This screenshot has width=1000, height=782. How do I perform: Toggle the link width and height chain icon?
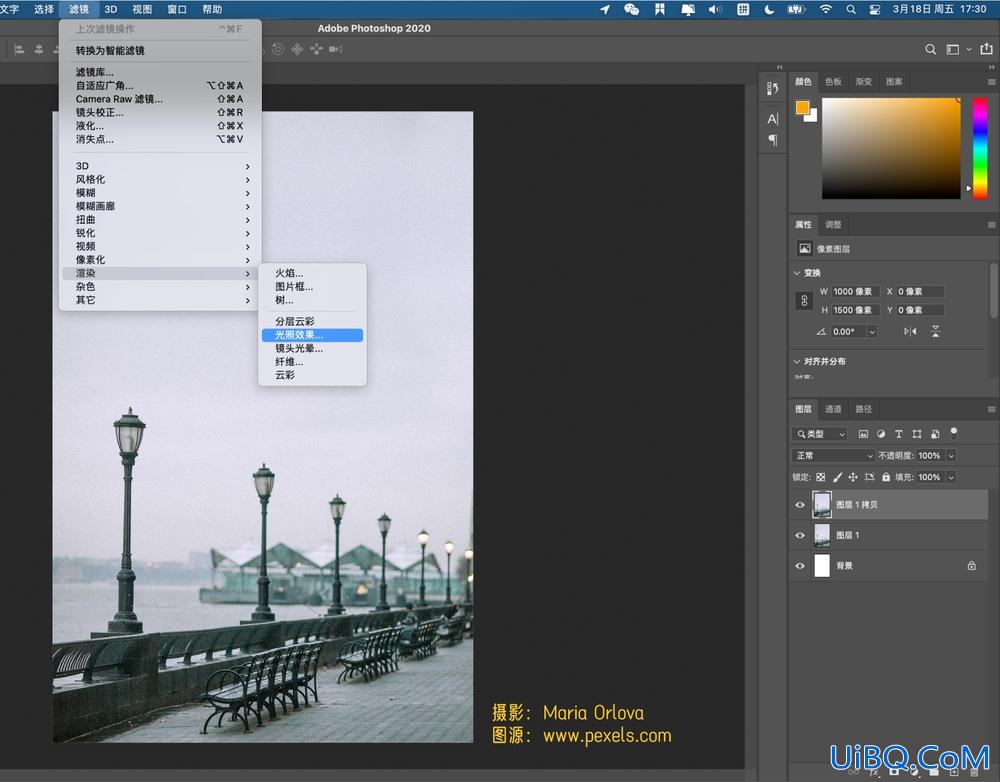(804, 301)
